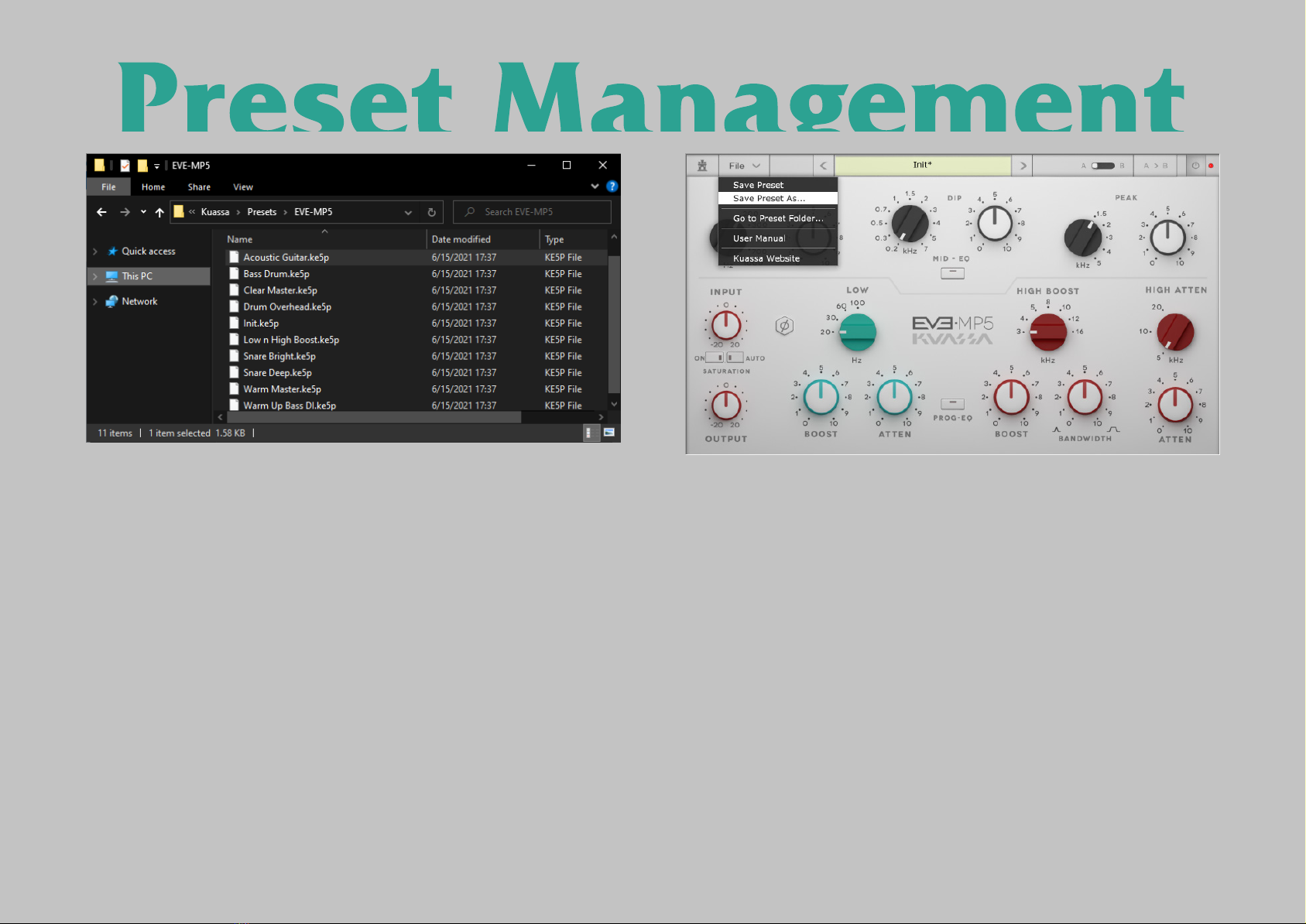
Task: Open User Manual from File menu
Action: [778, 238]
